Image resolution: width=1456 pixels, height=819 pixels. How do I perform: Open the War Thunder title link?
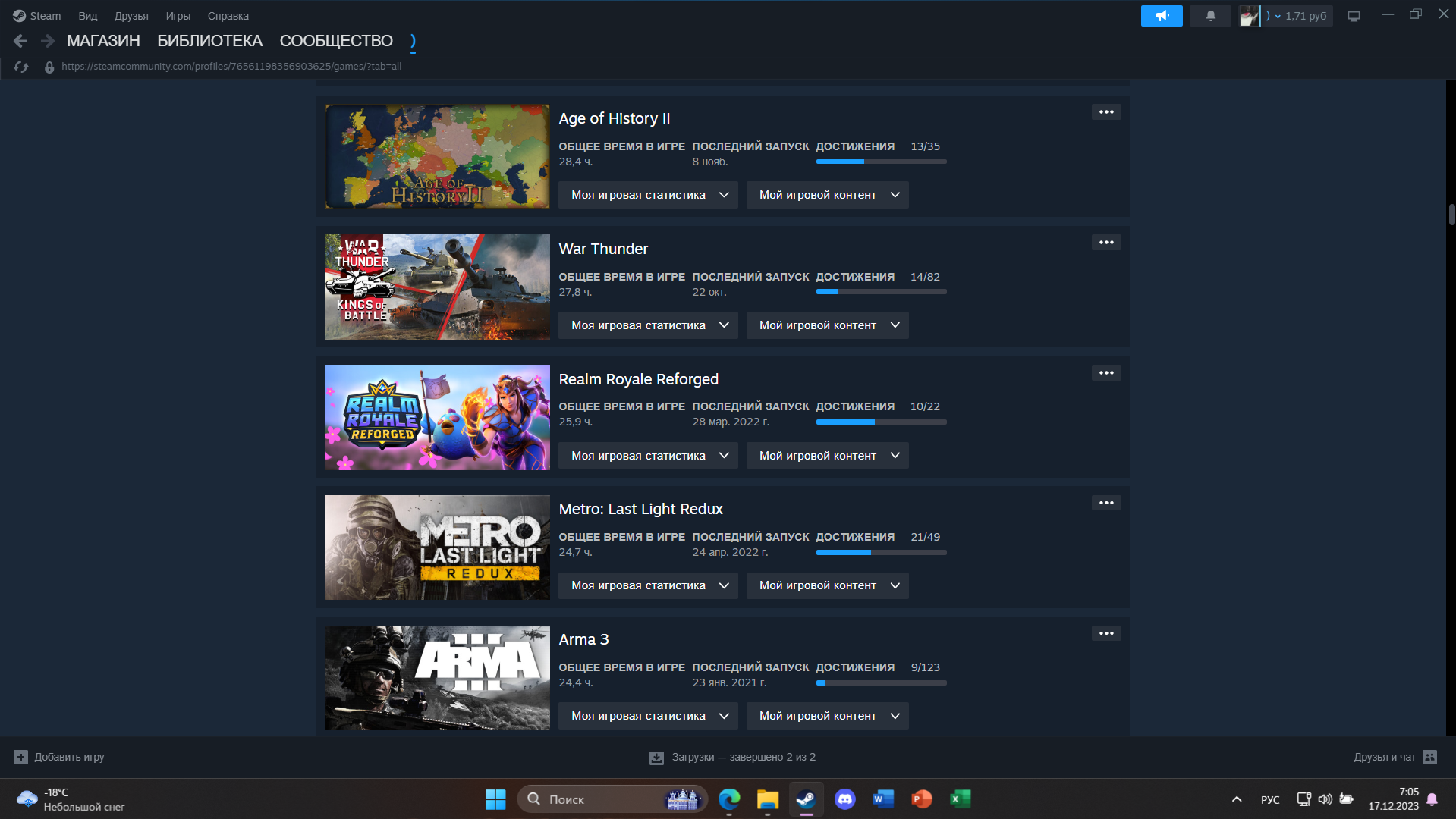tap(603, 249)
